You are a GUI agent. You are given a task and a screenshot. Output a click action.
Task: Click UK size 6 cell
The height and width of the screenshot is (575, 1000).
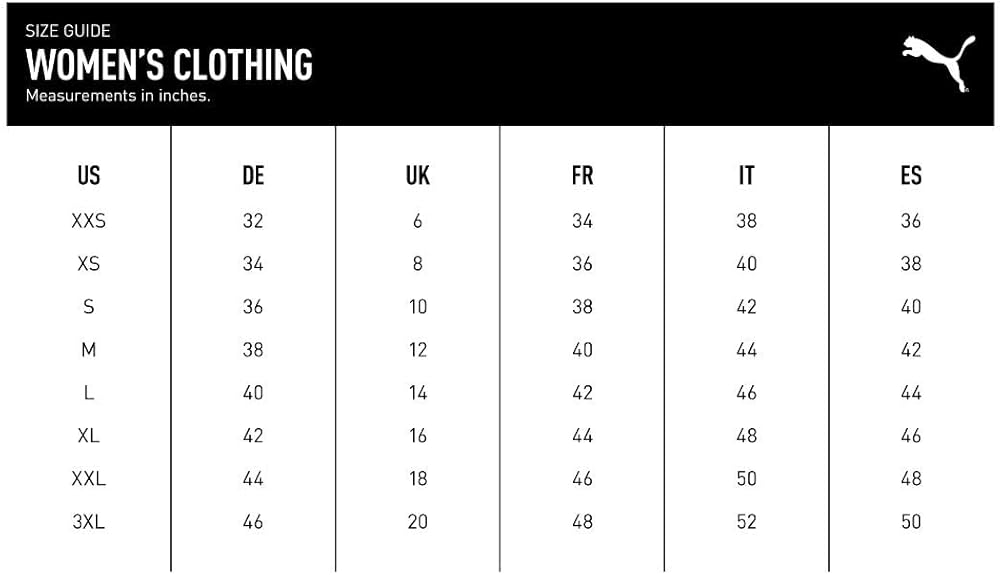point(418,221)
